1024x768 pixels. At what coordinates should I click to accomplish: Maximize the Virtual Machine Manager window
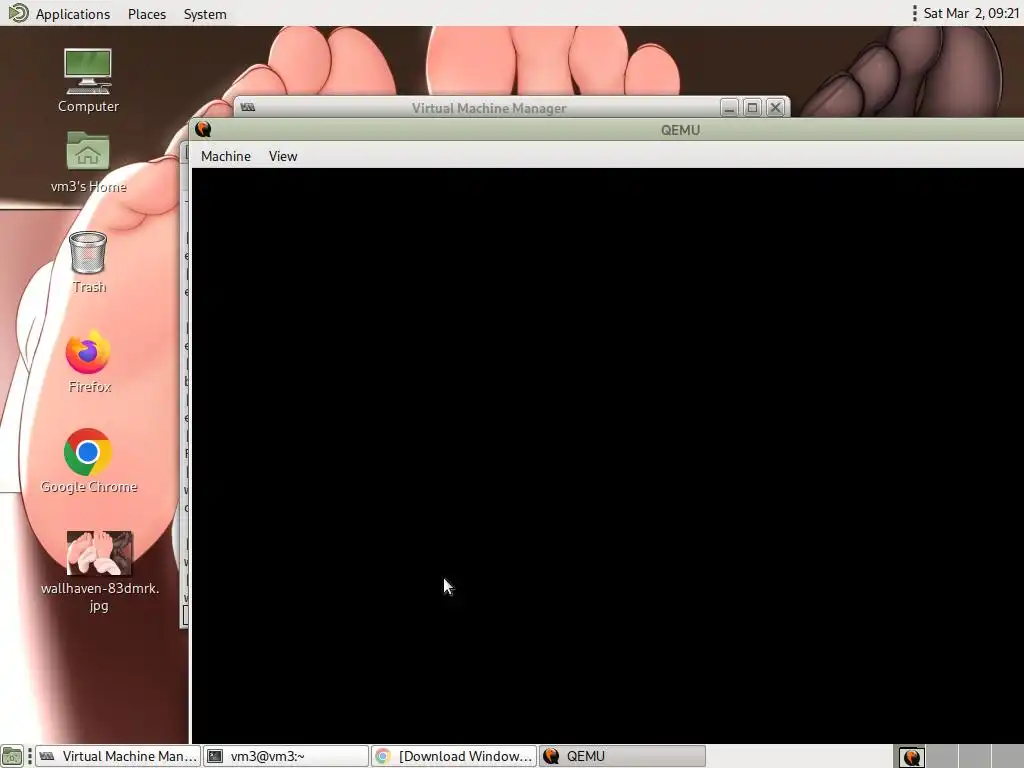click(x=752, y=108)
